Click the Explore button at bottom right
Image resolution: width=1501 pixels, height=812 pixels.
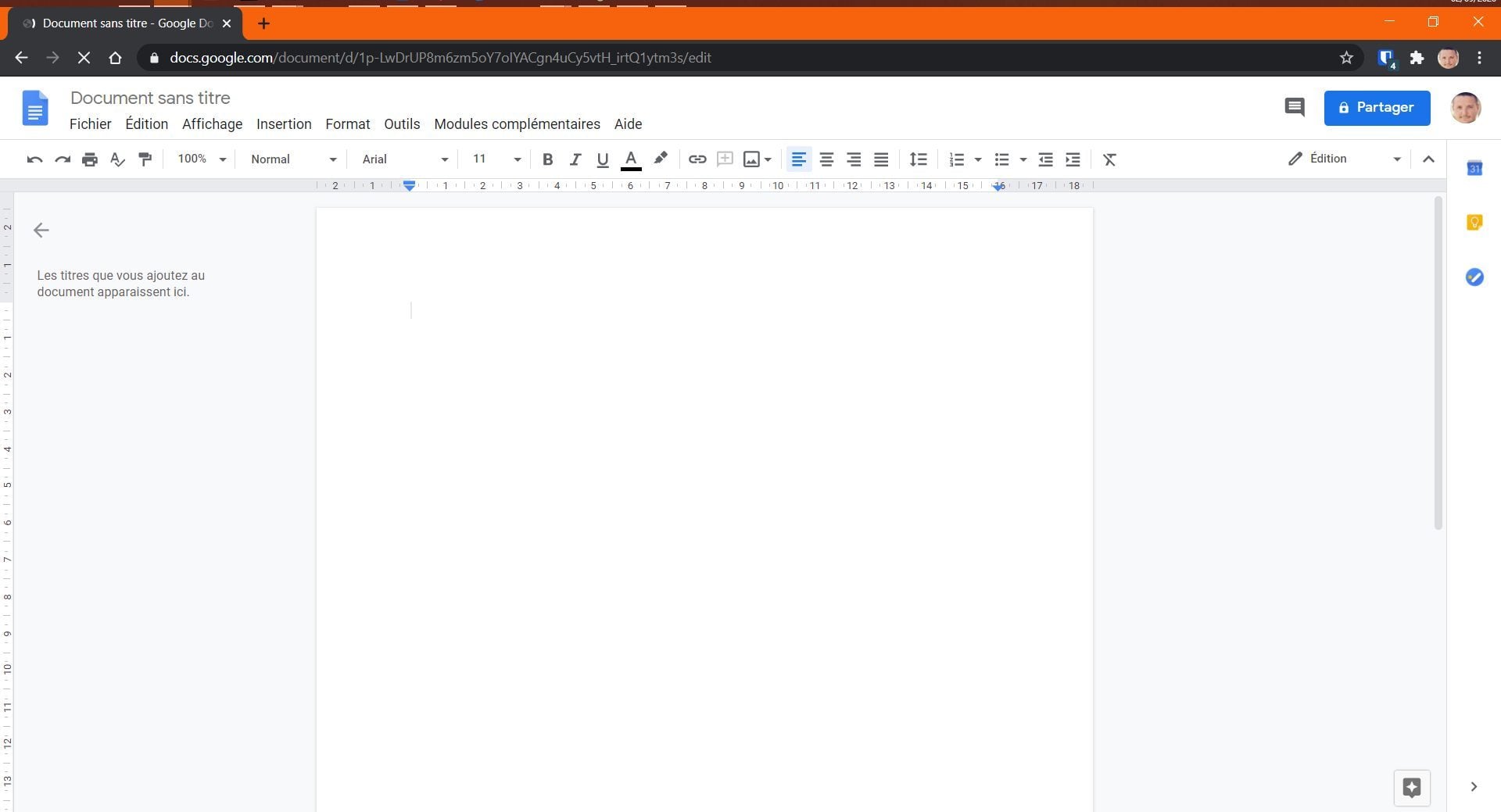[1412, 787]
